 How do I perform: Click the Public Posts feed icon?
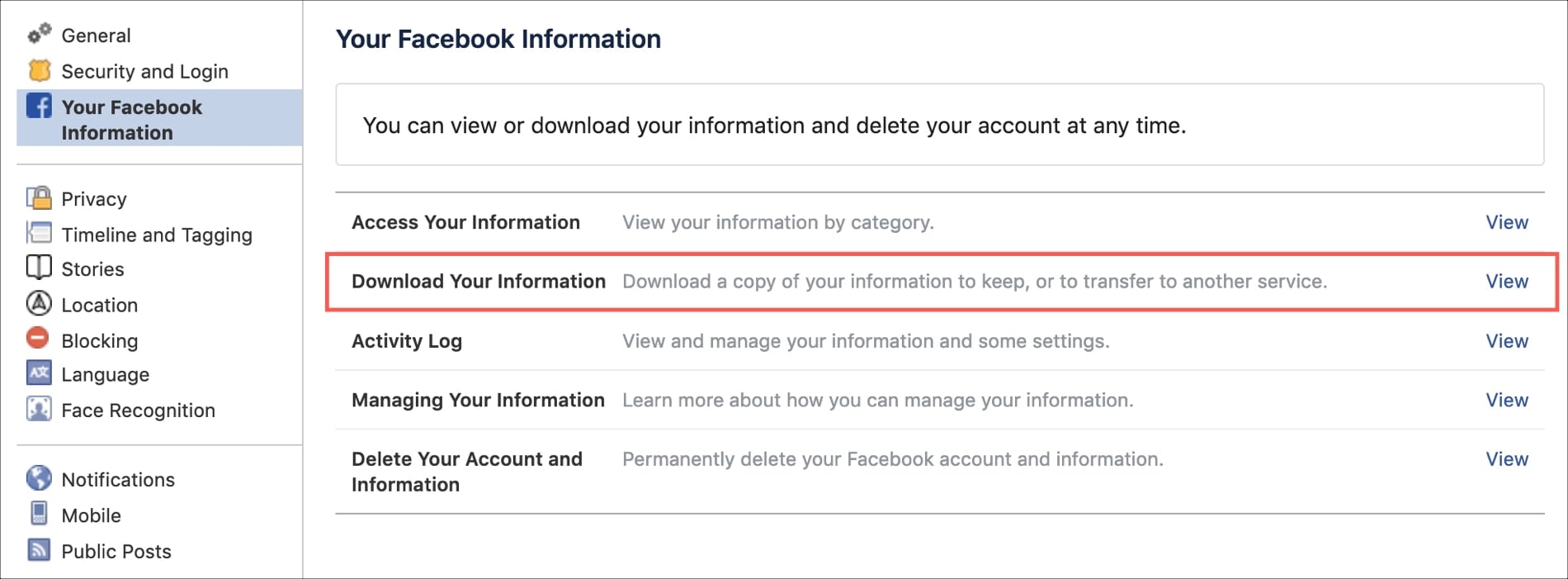[x=39, y=550]
